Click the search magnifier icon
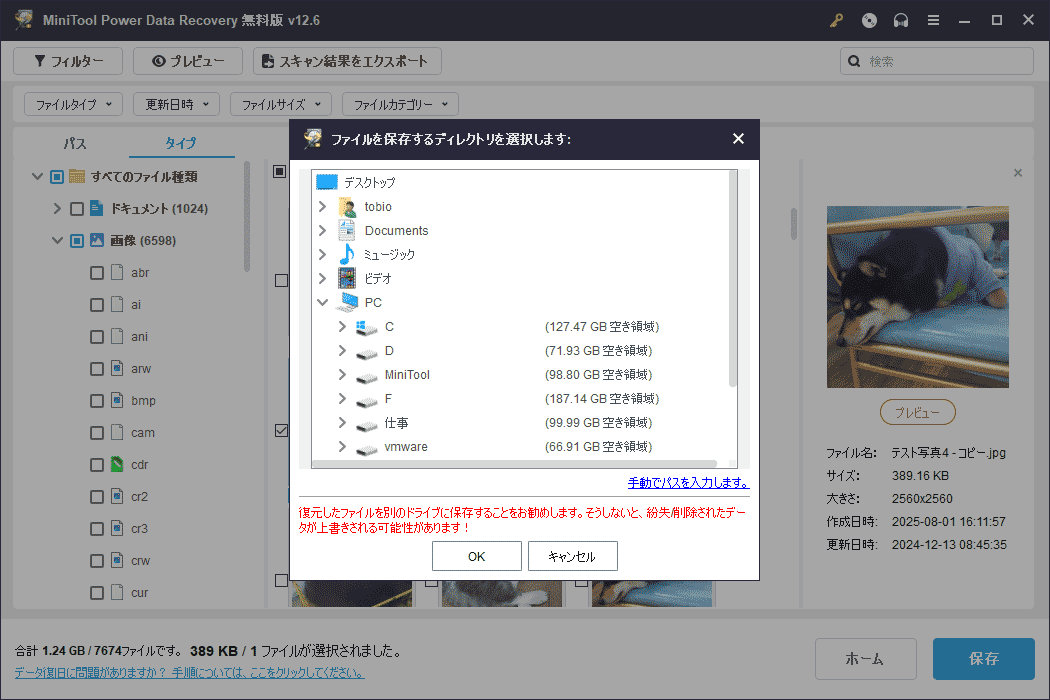The image size is (1050, 700). [853, 61]
